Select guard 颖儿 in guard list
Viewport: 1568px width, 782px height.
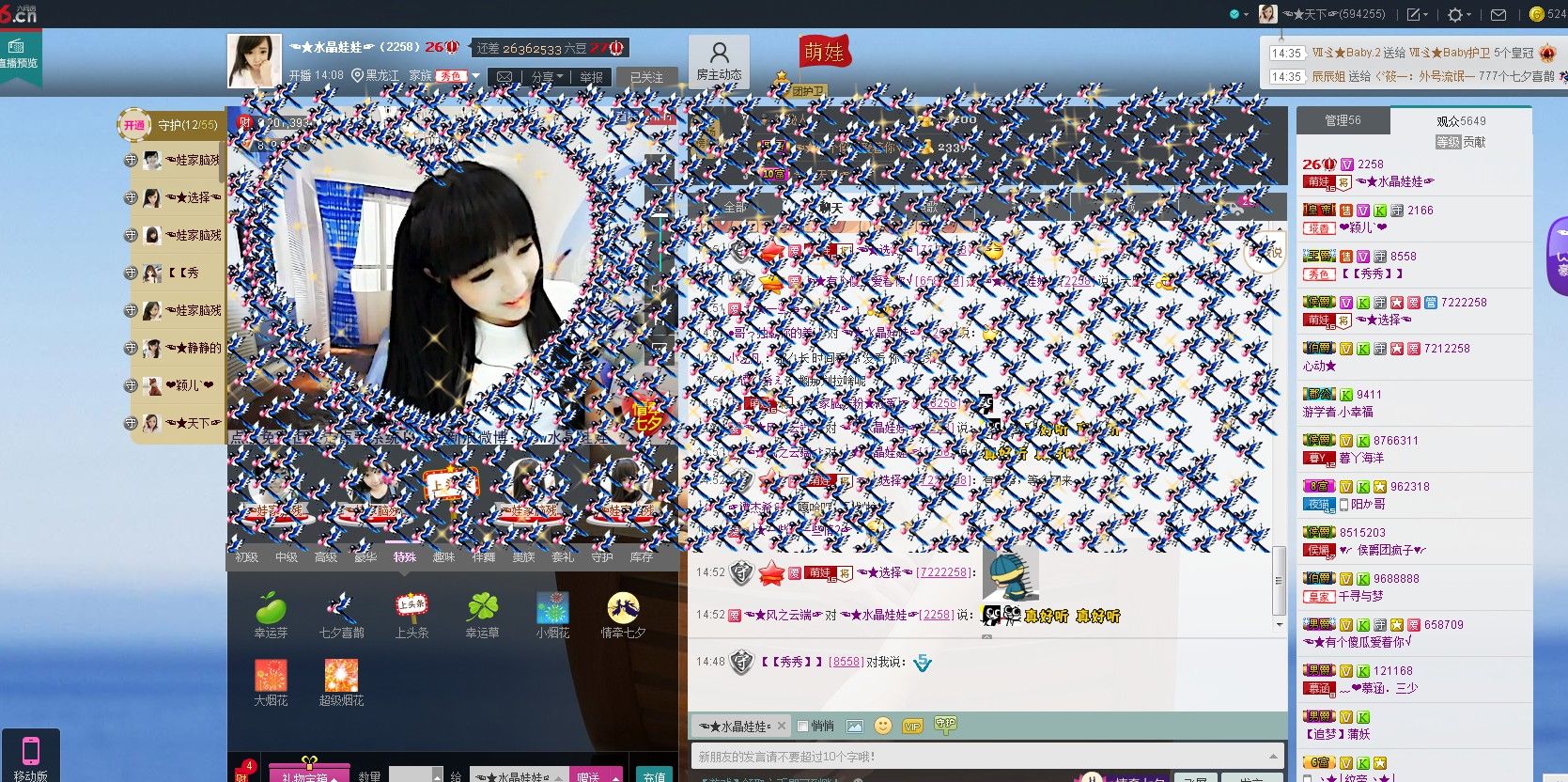[x=179, y=385]
